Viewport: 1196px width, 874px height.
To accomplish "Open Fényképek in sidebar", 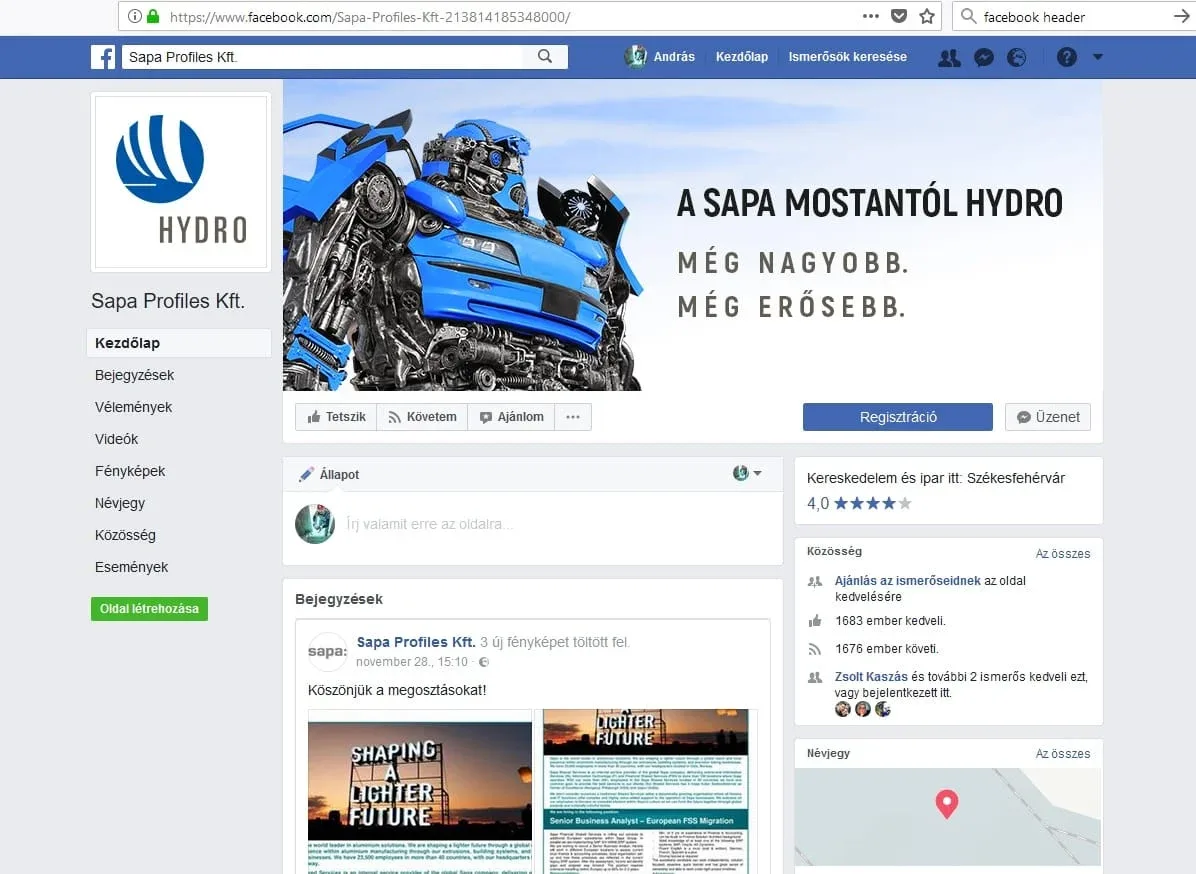I will (130, 471).
